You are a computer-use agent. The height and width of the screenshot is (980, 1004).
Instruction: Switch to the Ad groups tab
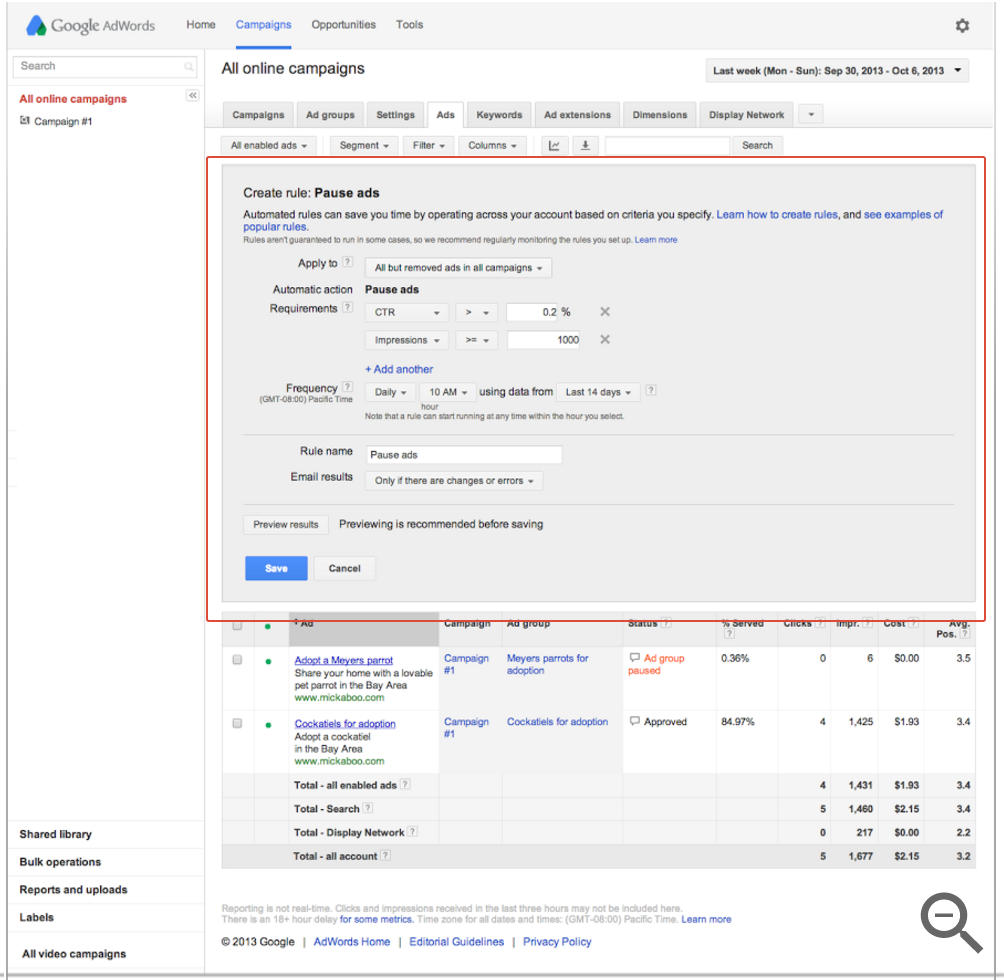(330, 115)
